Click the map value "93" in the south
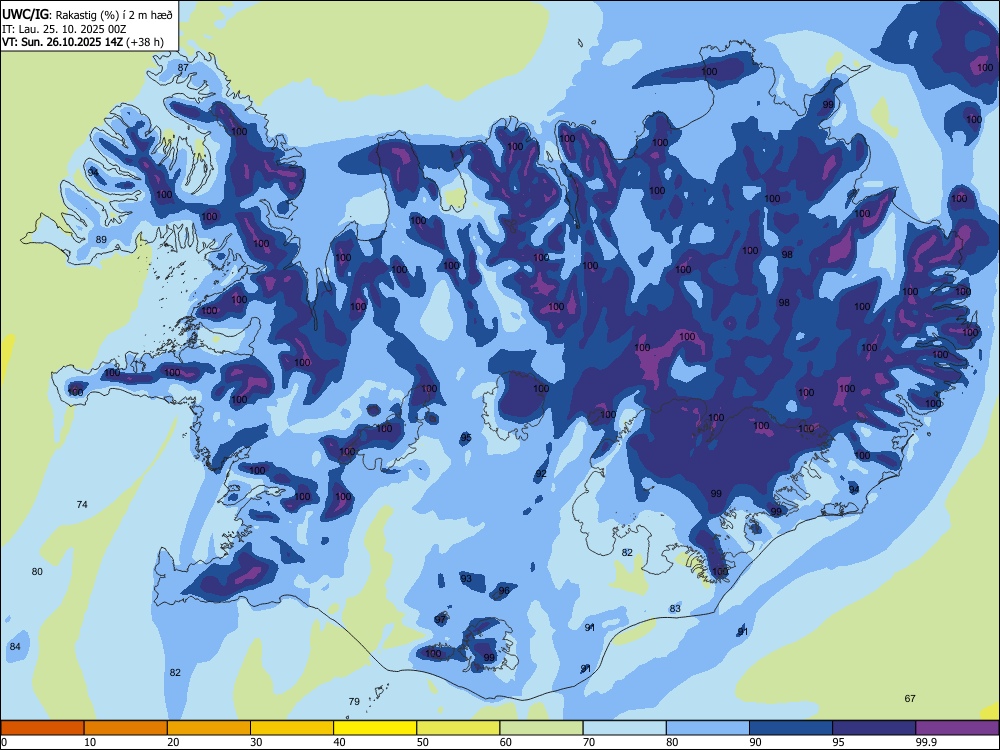 466,578
